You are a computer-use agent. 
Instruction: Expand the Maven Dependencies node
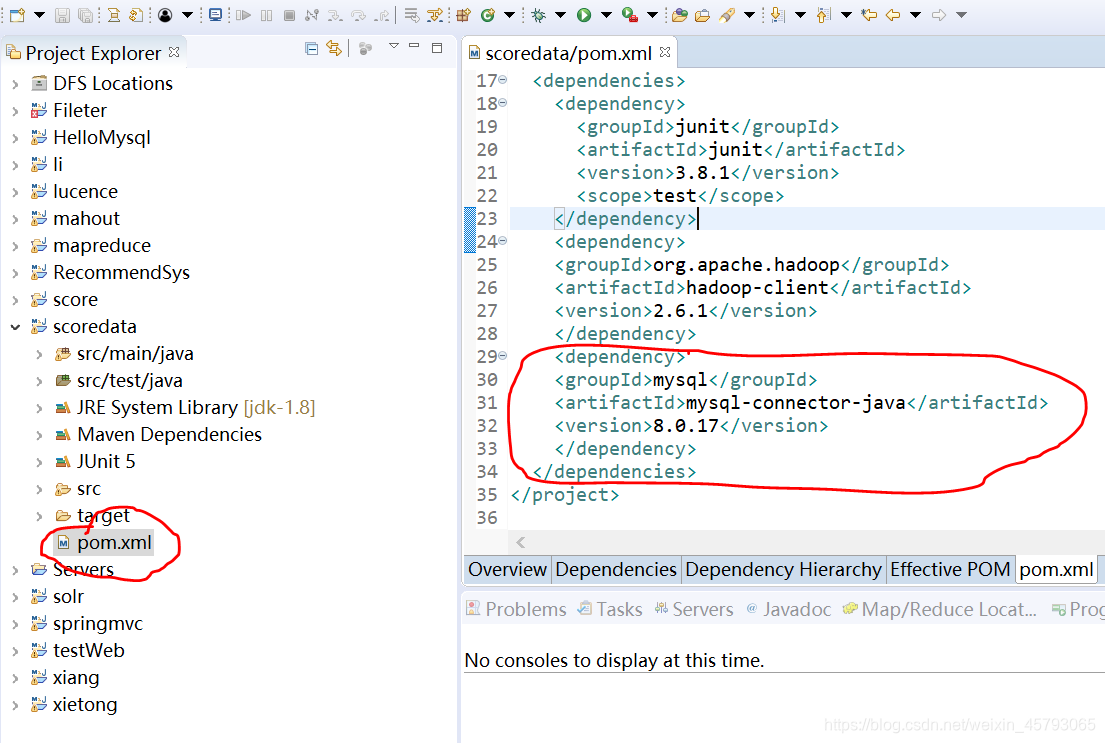39,435
